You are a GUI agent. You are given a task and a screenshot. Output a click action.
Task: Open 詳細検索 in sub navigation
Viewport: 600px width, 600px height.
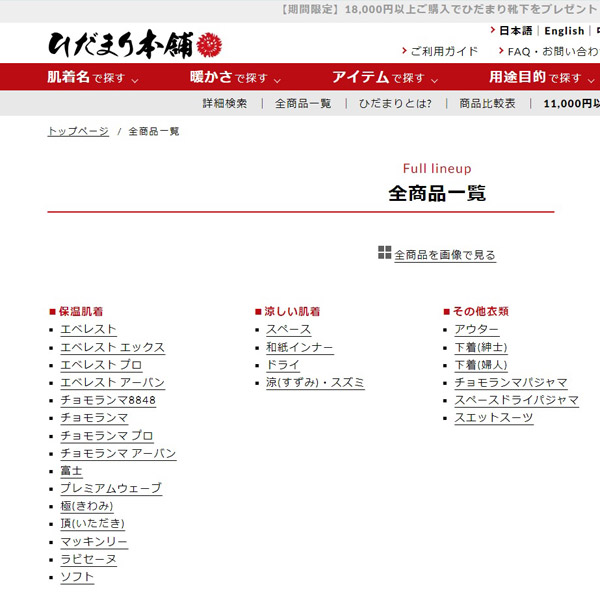click(x=225, y=103)
